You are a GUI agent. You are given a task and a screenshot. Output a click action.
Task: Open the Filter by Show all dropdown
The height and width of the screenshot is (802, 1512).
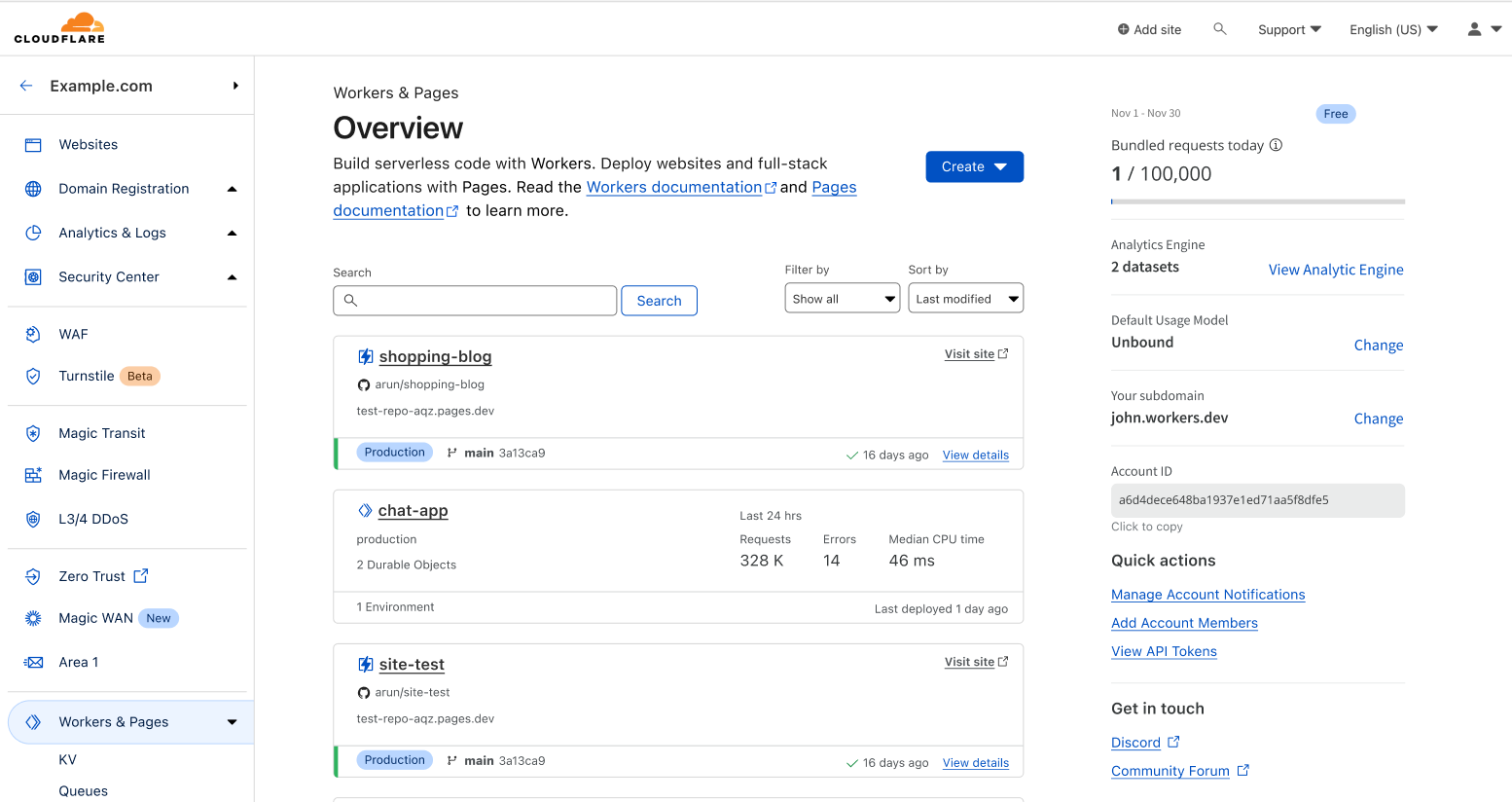(842, 299)
